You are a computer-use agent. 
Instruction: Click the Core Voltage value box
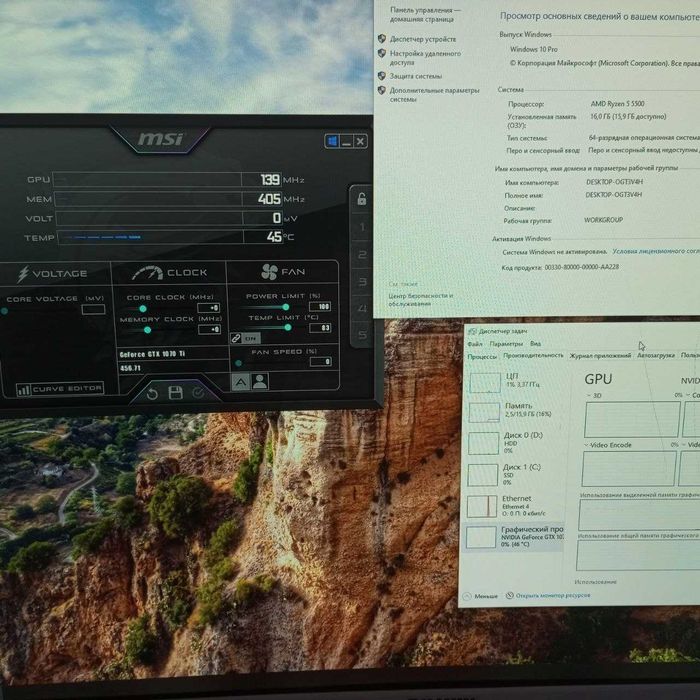click(93, 309)
